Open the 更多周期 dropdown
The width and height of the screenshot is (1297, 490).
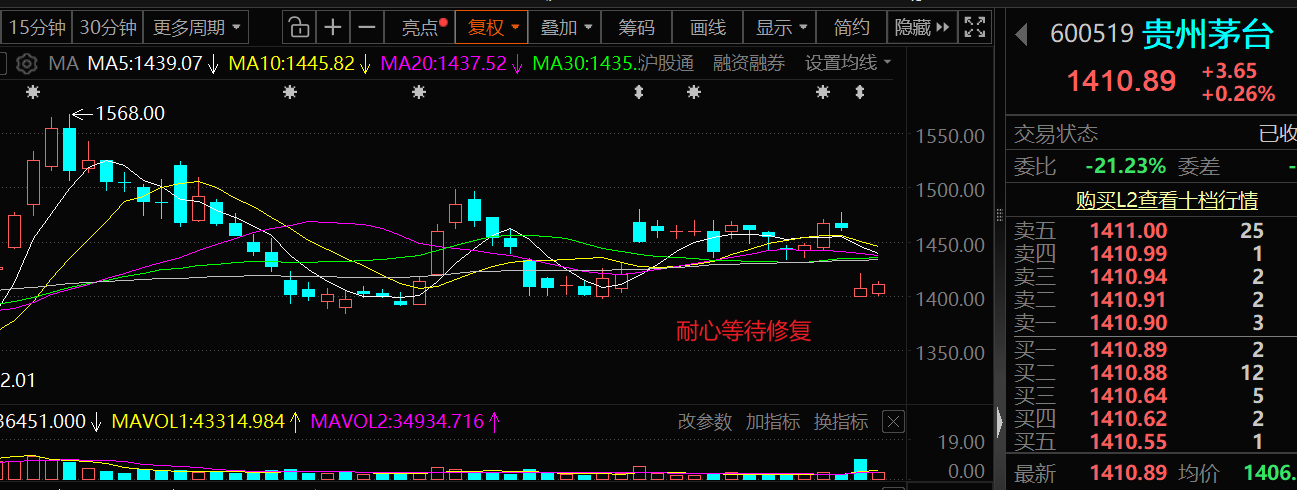click(196, 27)
